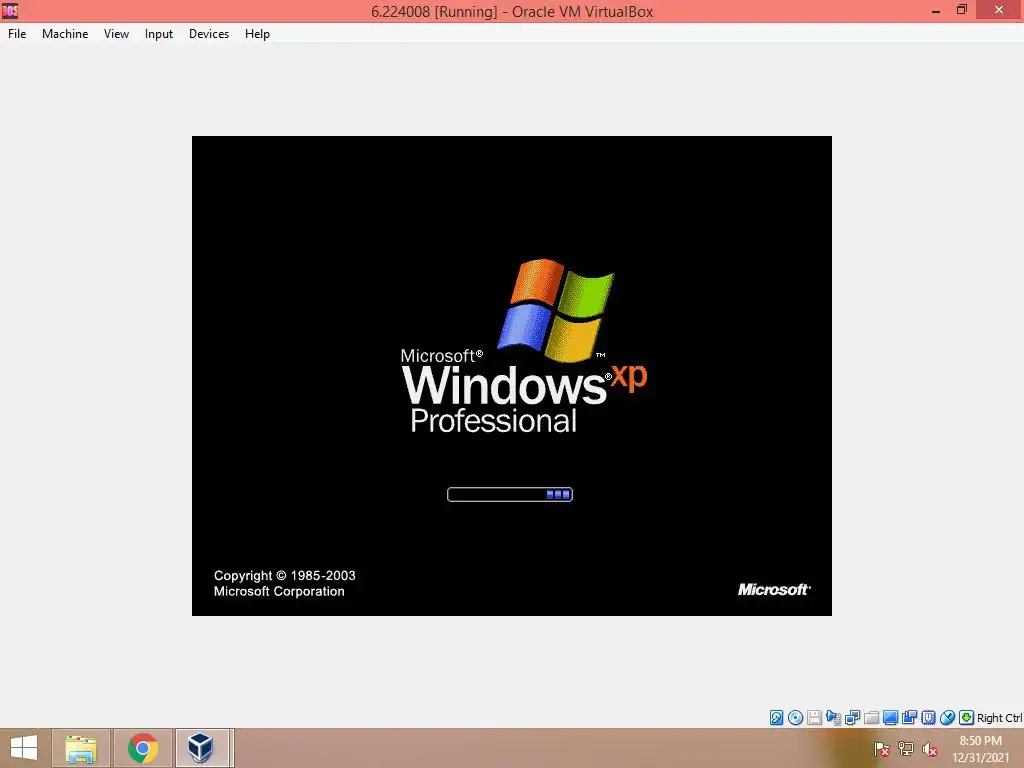Open the Devices menu
Viewport: 1024px width, 768px height.
tap(209, 34)
